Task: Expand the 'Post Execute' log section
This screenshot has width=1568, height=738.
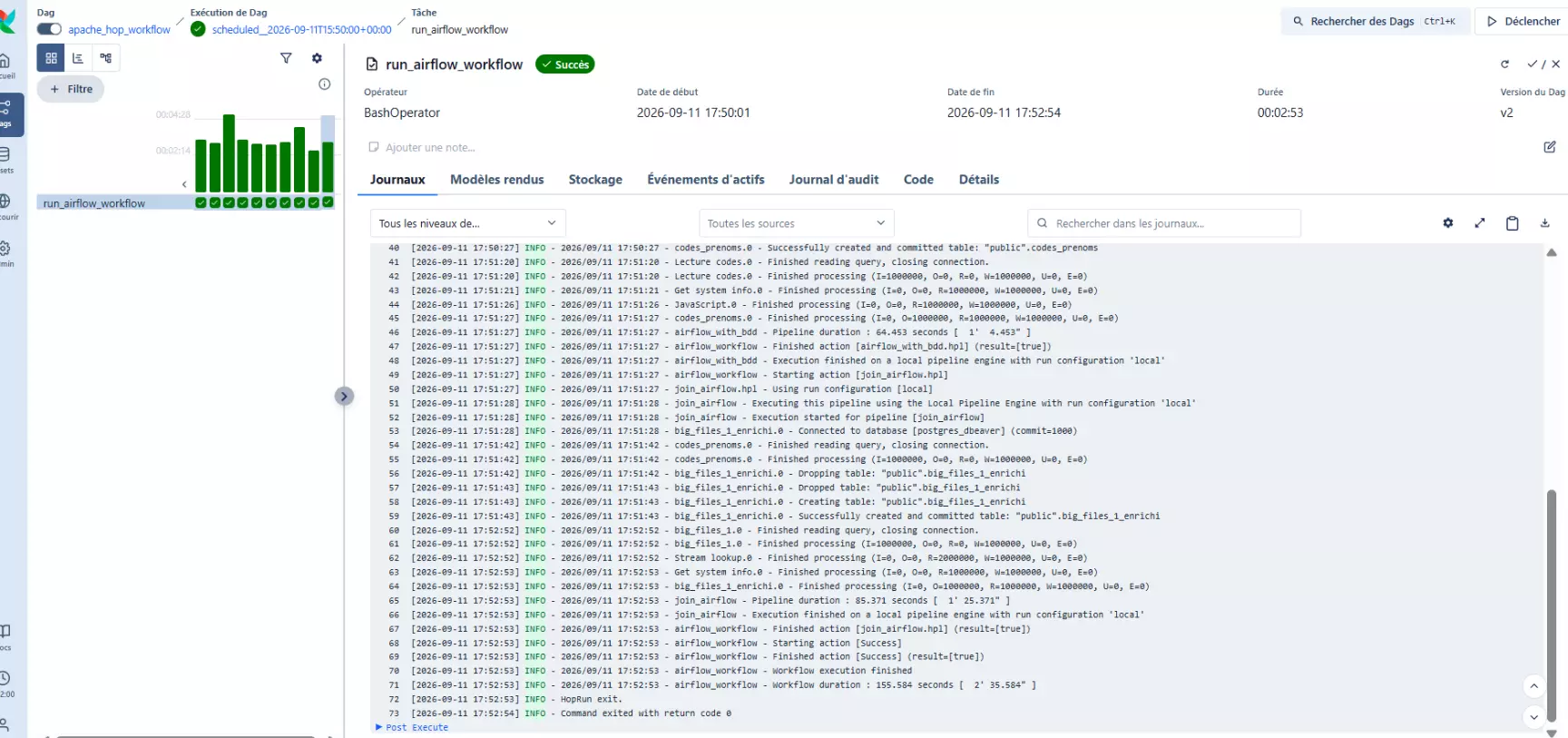Action: [412, 728]
